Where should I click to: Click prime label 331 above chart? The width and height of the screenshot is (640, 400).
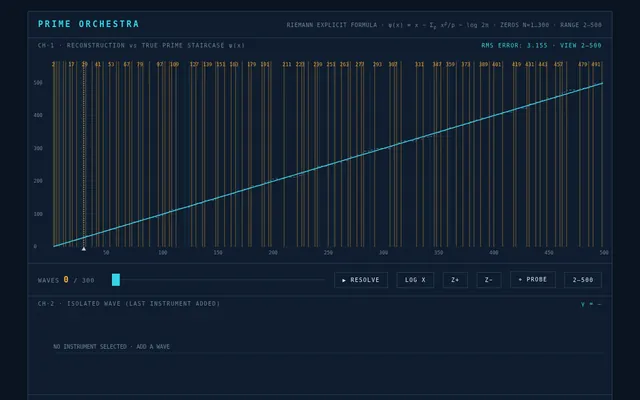point(419,64)
